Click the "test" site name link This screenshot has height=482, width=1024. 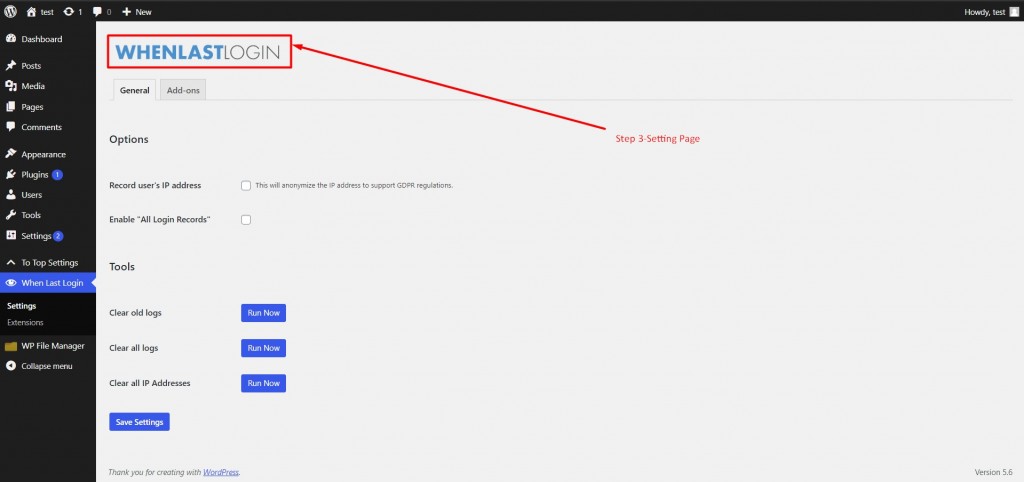(x=47, y=12)
